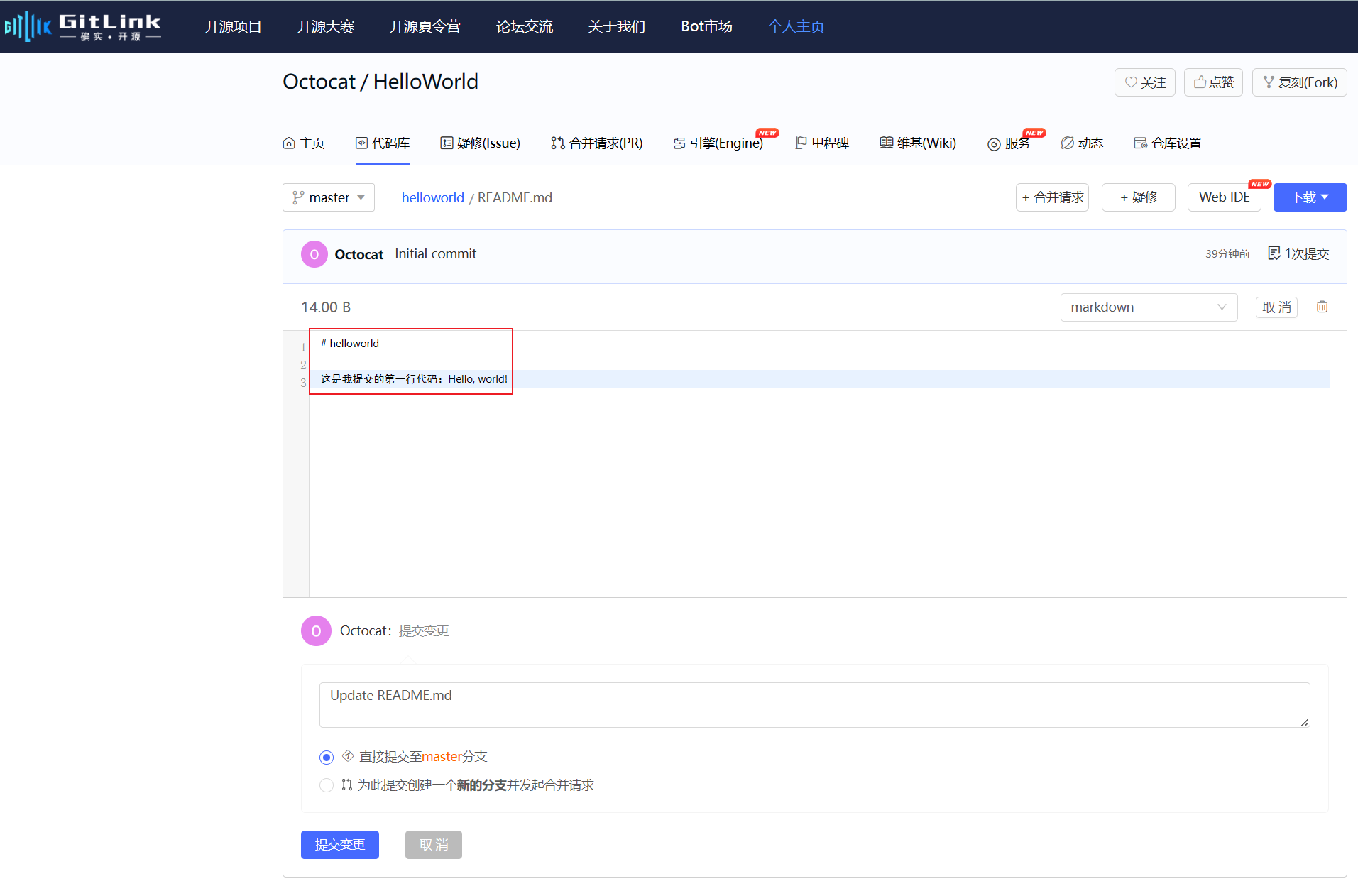This screenshot has width=1358, height=896.
Task: Select 直接提交至master分支 radio option
Action: click(x=327, y=757)
